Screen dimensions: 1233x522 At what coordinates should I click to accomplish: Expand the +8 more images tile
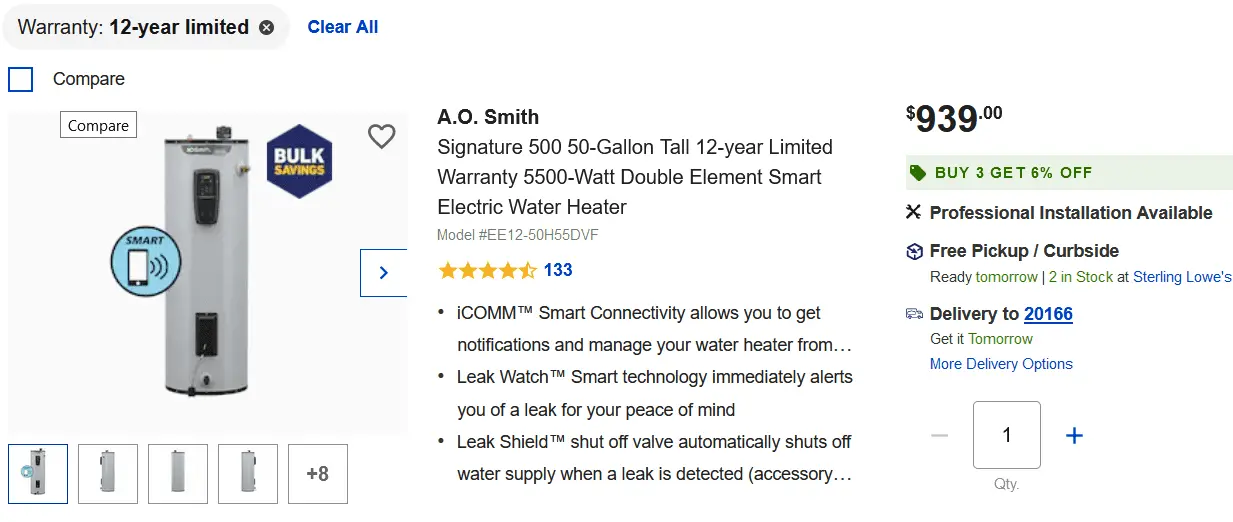point(318,474)
